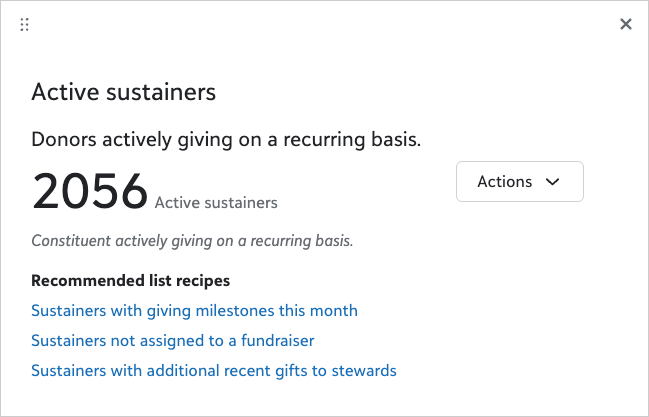Open Sustainers not assigned to a fundraiser
Screen dimensions: 649x417
coord(173,341)
